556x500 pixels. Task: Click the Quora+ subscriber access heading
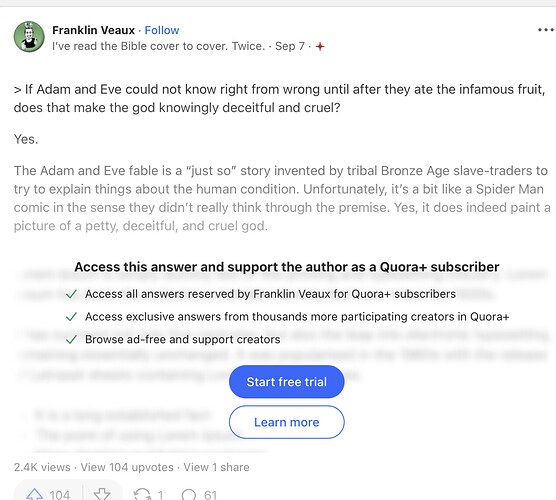point(287,267)
